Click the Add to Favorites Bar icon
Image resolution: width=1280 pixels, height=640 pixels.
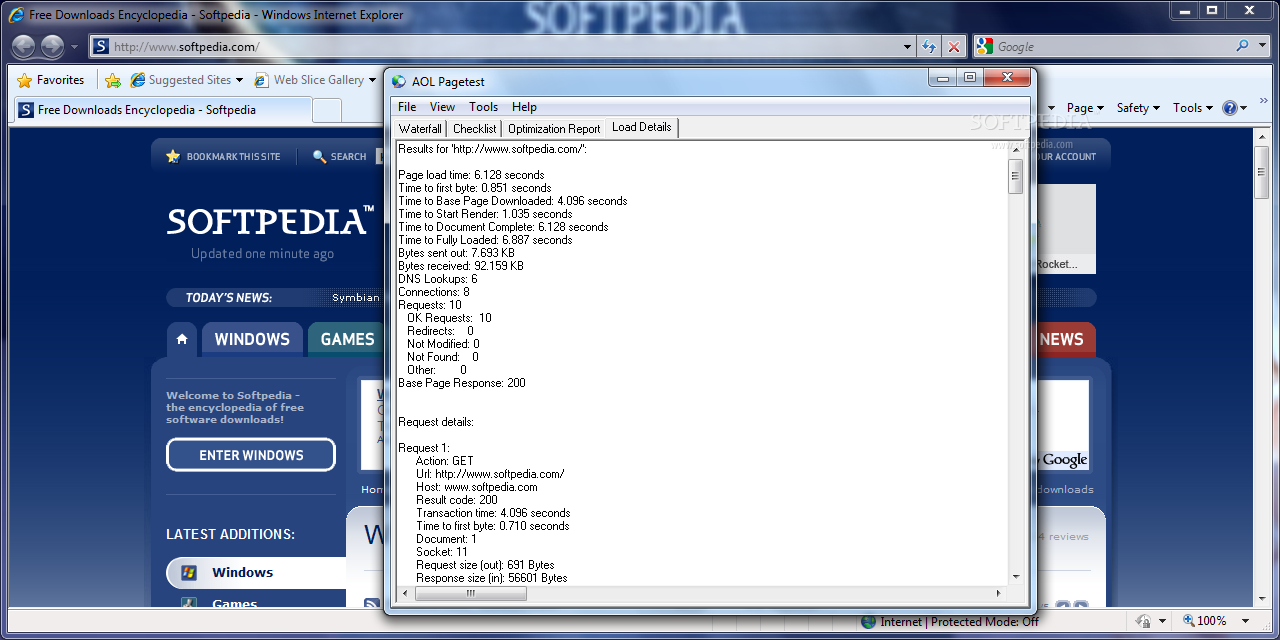tap(113, 80)
